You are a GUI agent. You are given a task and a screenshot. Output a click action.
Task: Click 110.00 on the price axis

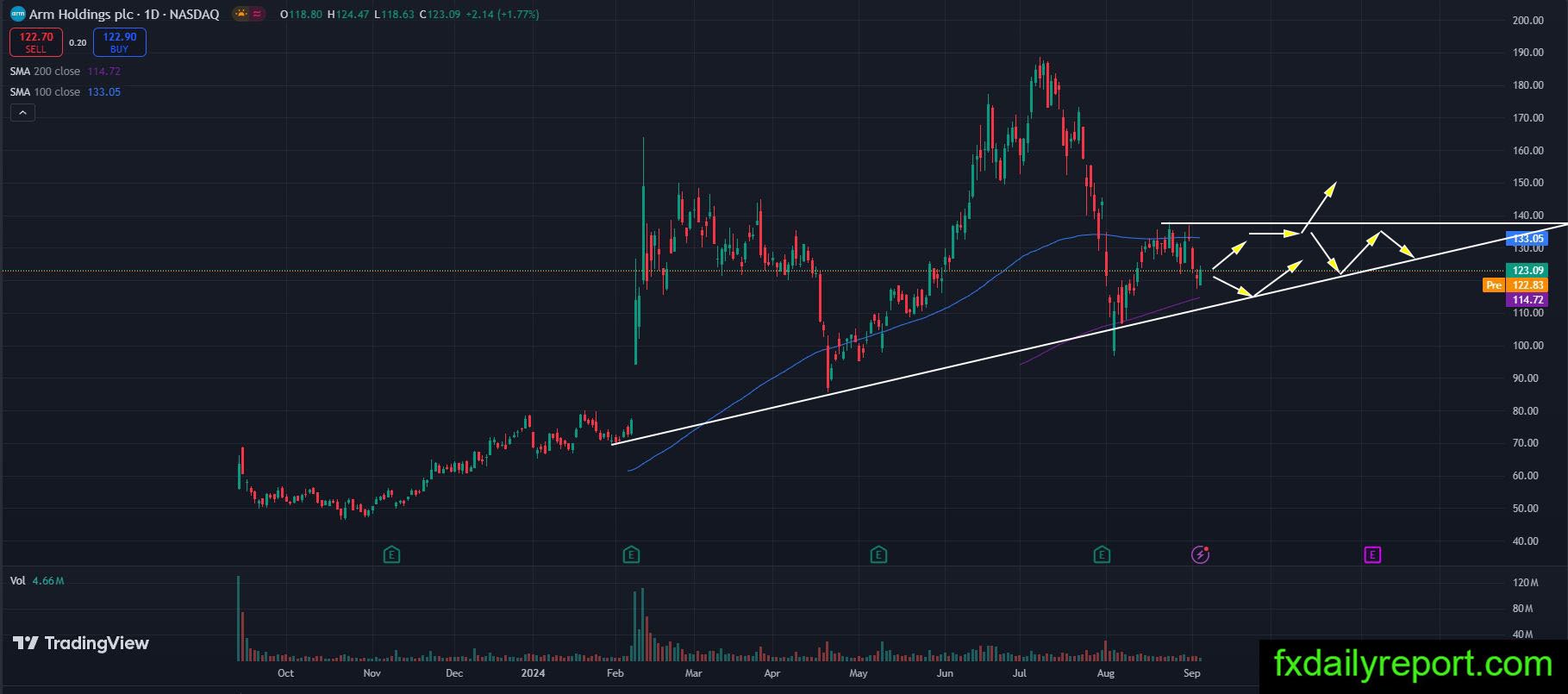pyautogui.click(x=1527, y=313)
